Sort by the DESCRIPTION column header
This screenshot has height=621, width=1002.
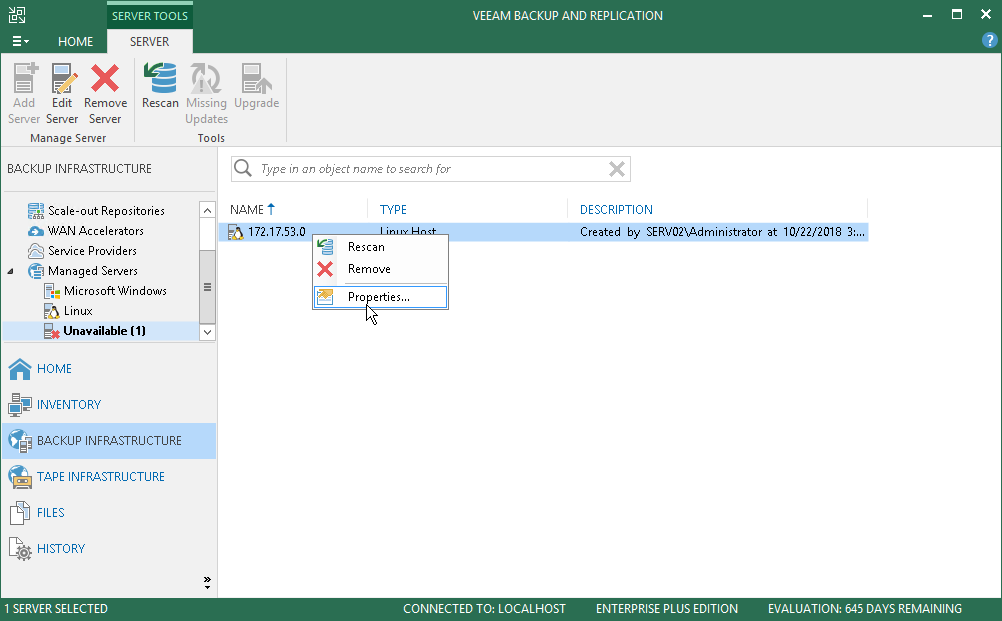[x=616, y=210]
